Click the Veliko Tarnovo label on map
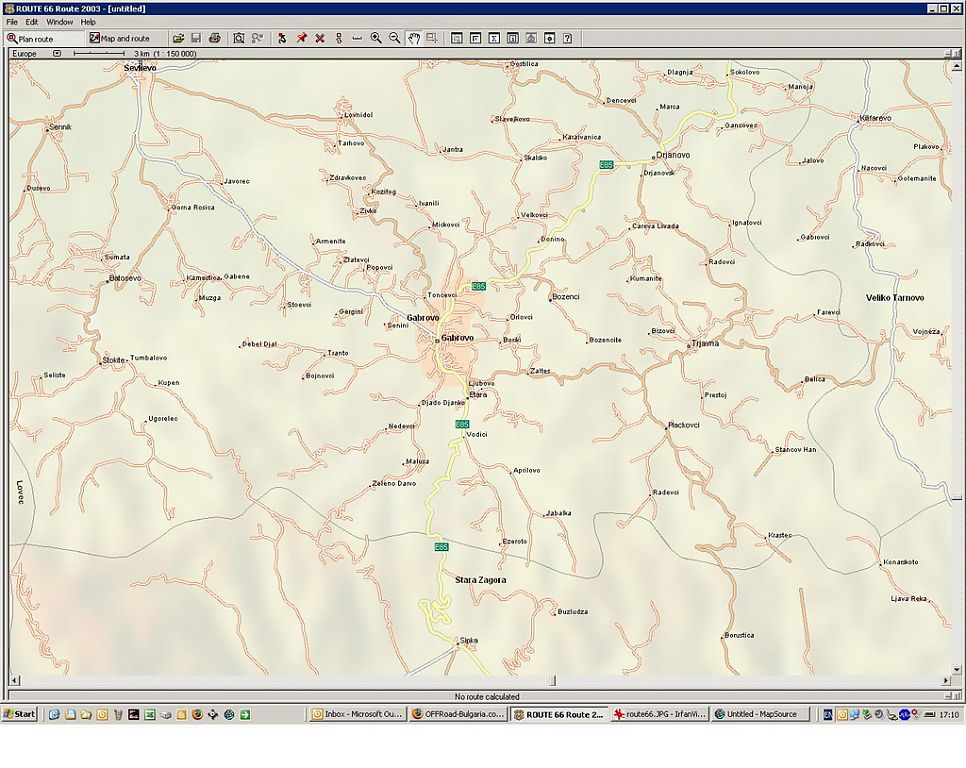This screenshot has height=768, width=966. [x=895, y=298]
